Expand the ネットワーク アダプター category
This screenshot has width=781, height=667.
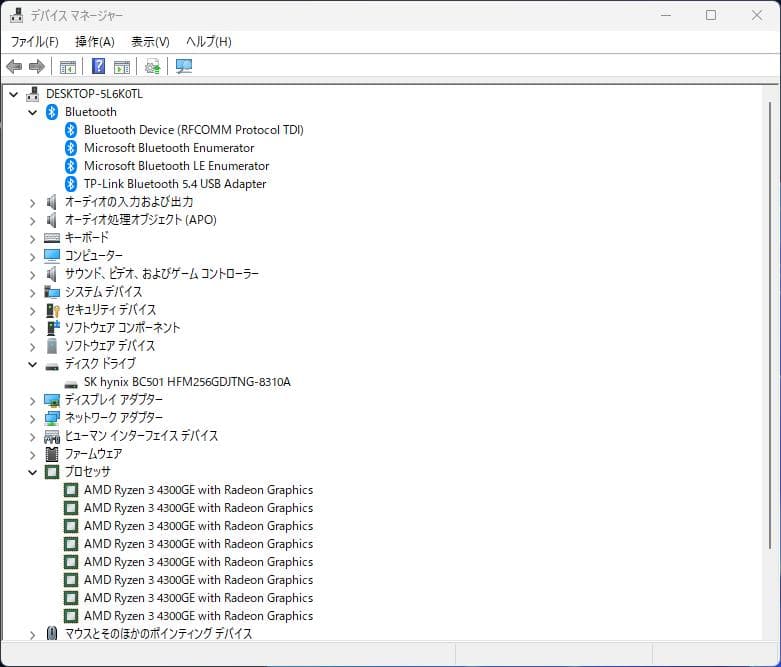[32, 419]
